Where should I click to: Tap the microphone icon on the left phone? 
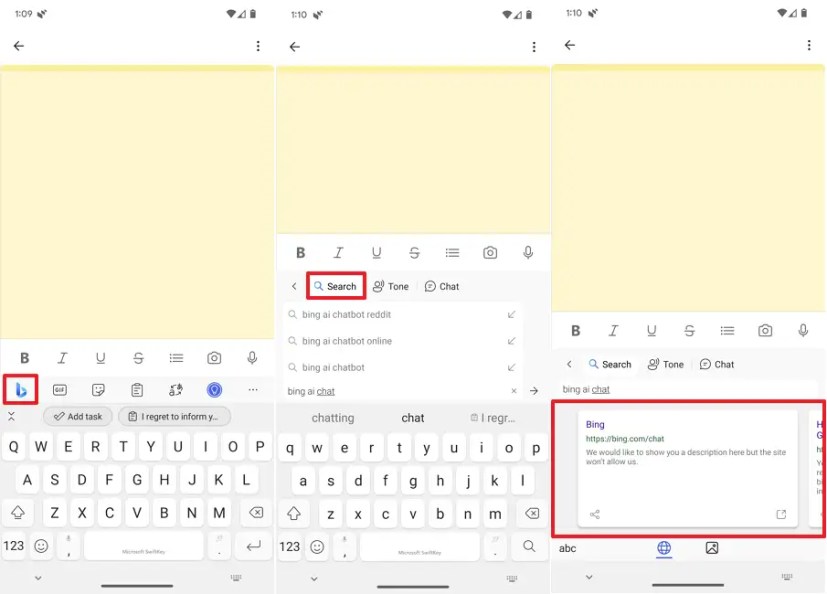pos(252,358)
